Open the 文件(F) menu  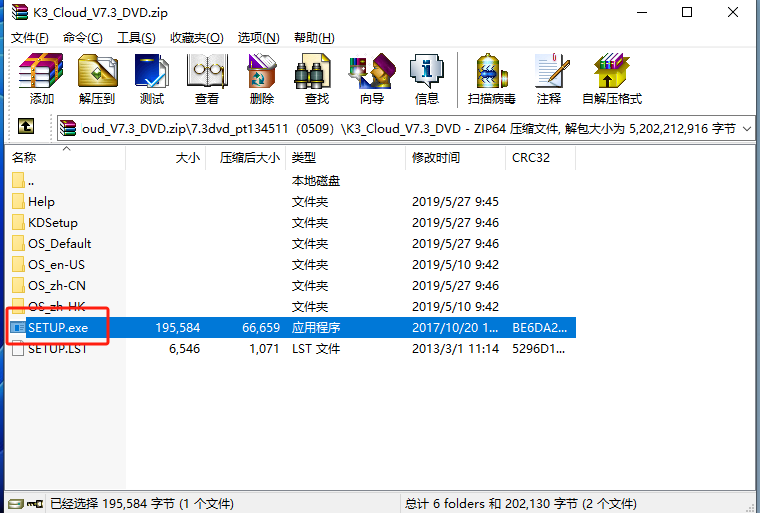click(x=30, y=38)
